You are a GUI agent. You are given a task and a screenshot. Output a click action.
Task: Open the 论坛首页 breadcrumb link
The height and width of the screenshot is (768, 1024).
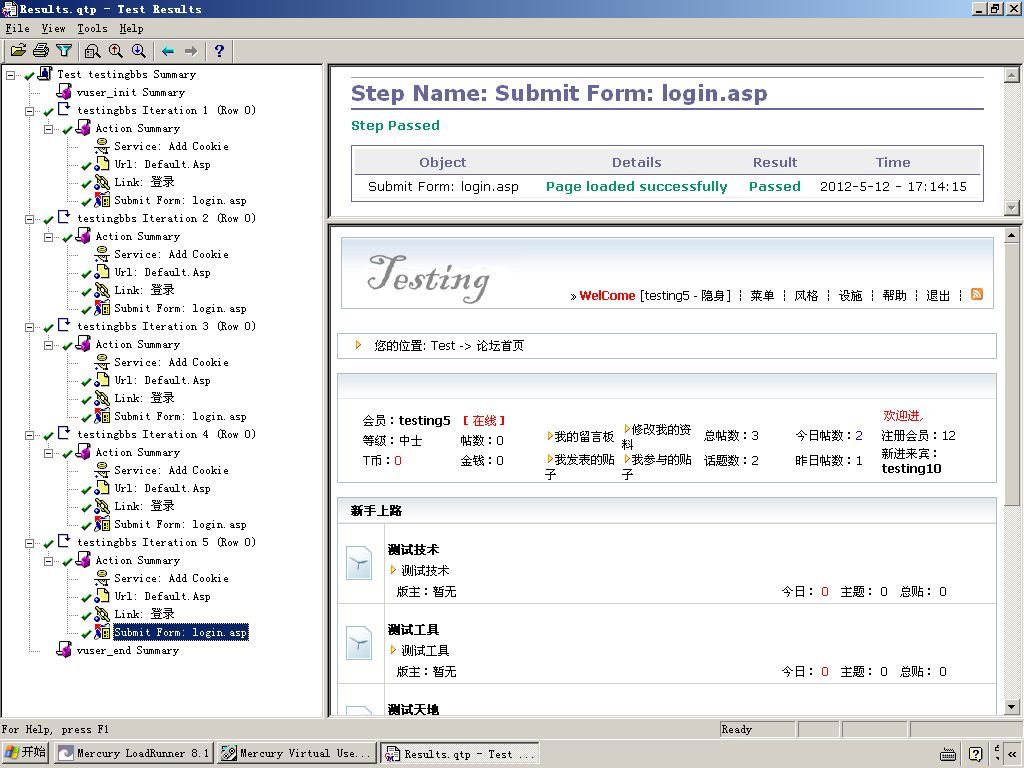point(500,345)
